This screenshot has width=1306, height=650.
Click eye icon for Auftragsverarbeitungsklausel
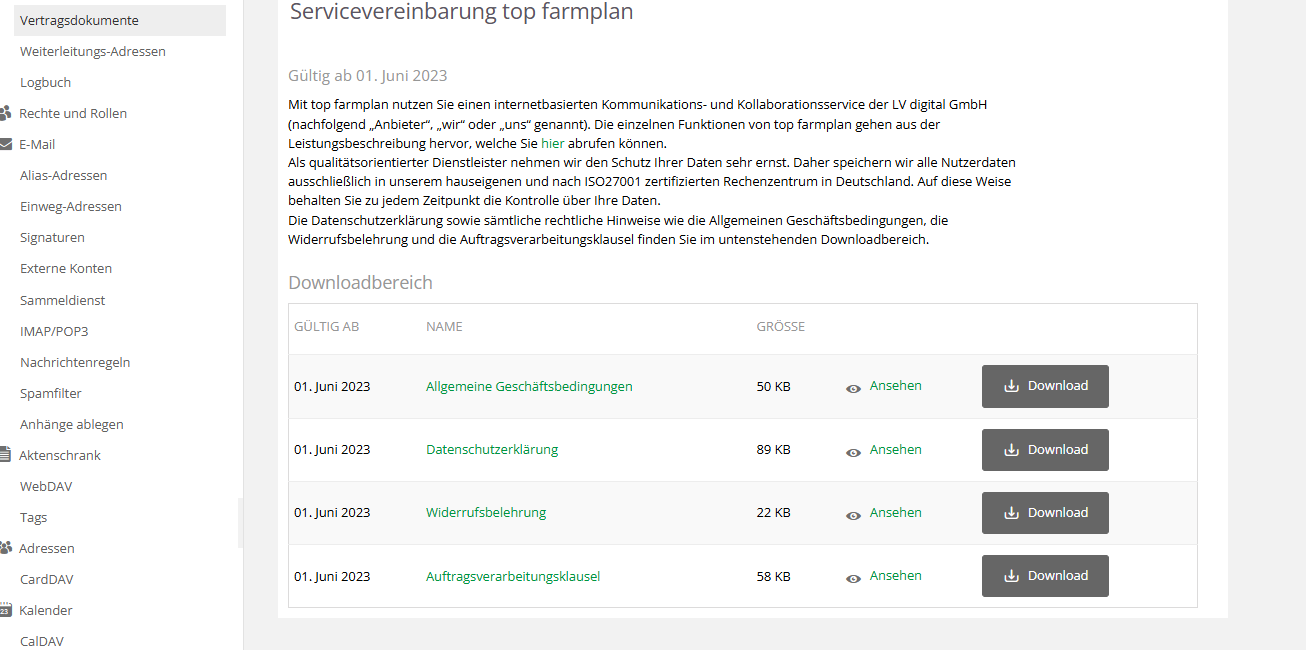[x=853, y=578]
